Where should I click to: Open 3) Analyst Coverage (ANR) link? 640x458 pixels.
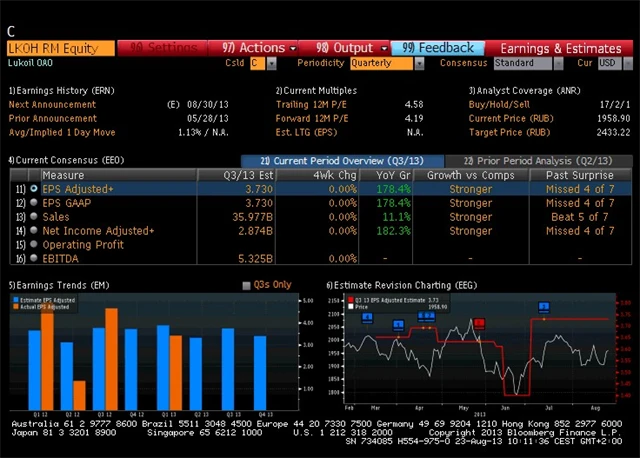524,91
